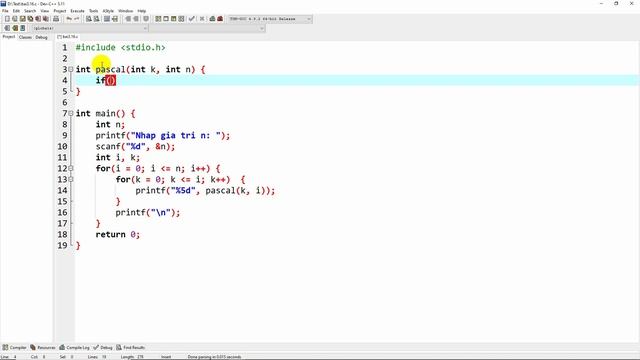
Task: Click the Compile and Run toolbar icon
Action: pos(173,19)
